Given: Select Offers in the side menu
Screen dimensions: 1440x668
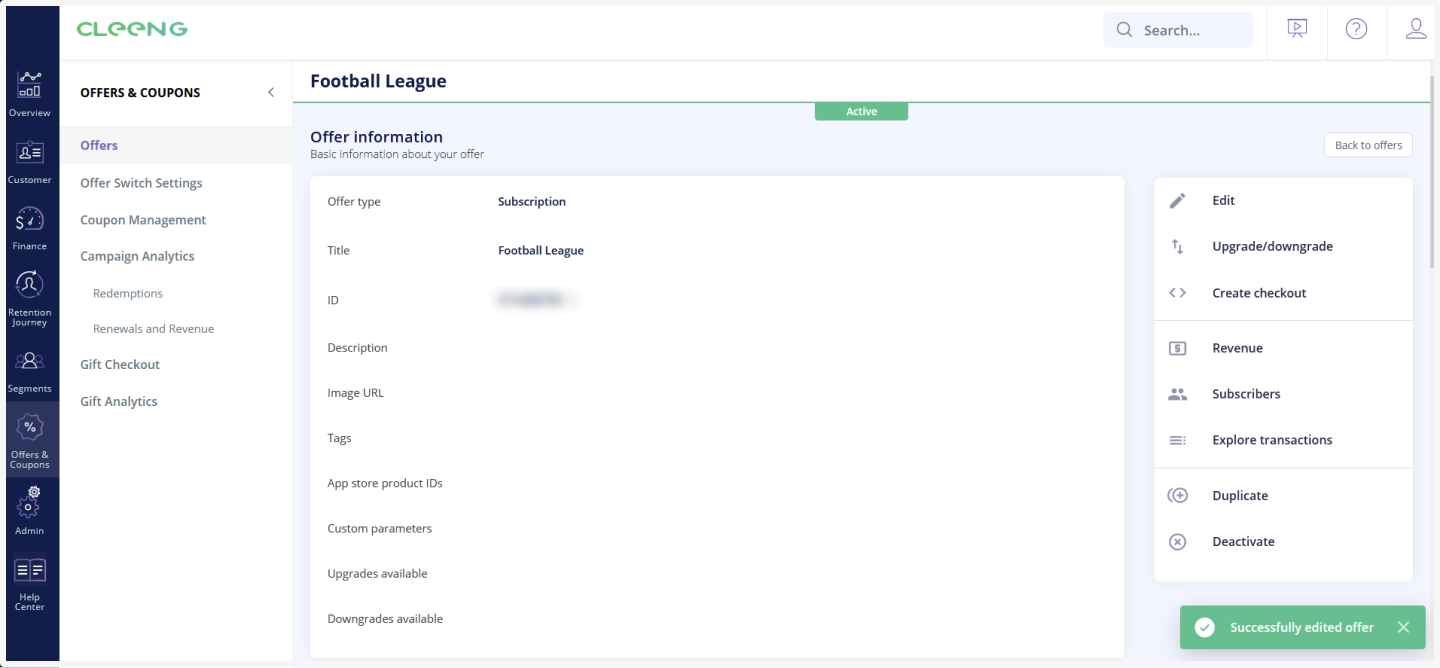Looking at the screenshot, I should tap(176, 145).
